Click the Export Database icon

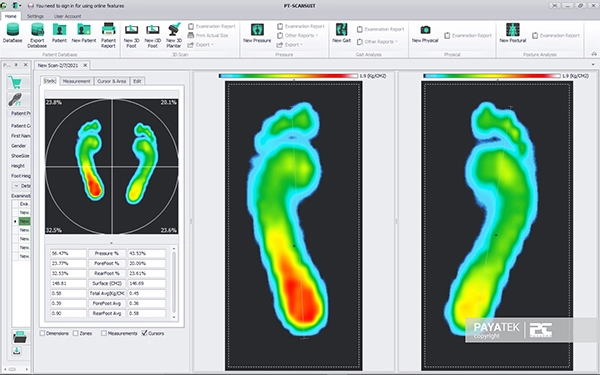click(x=38, y=30)
